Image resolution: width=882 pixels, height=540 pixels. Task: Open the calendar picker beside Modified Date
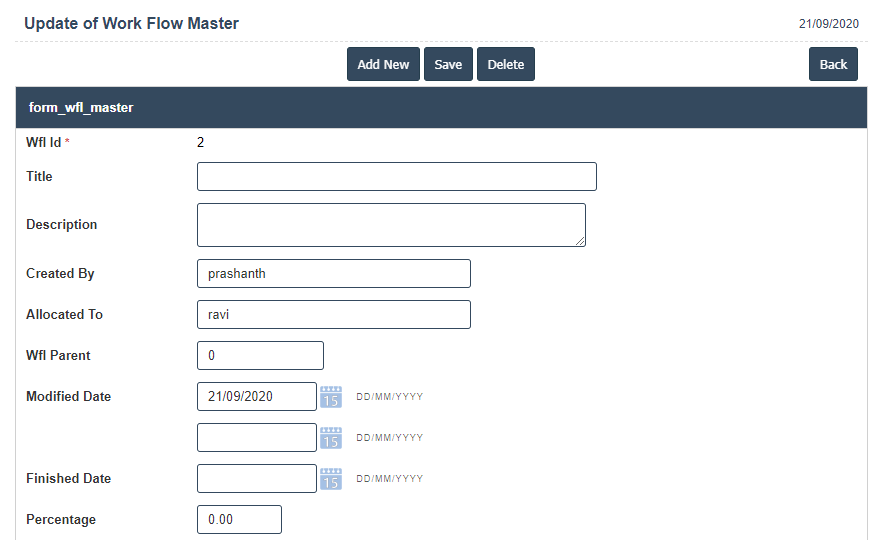(x=331, y=397)
